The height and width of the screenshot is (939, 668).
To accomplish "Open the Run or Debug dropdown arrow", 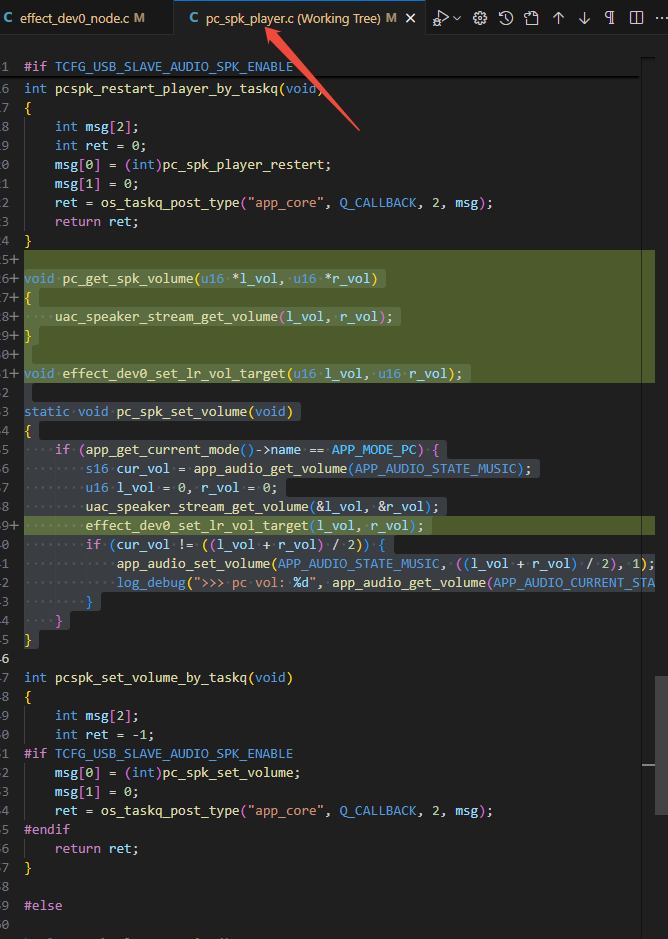I will pos(457,19).
